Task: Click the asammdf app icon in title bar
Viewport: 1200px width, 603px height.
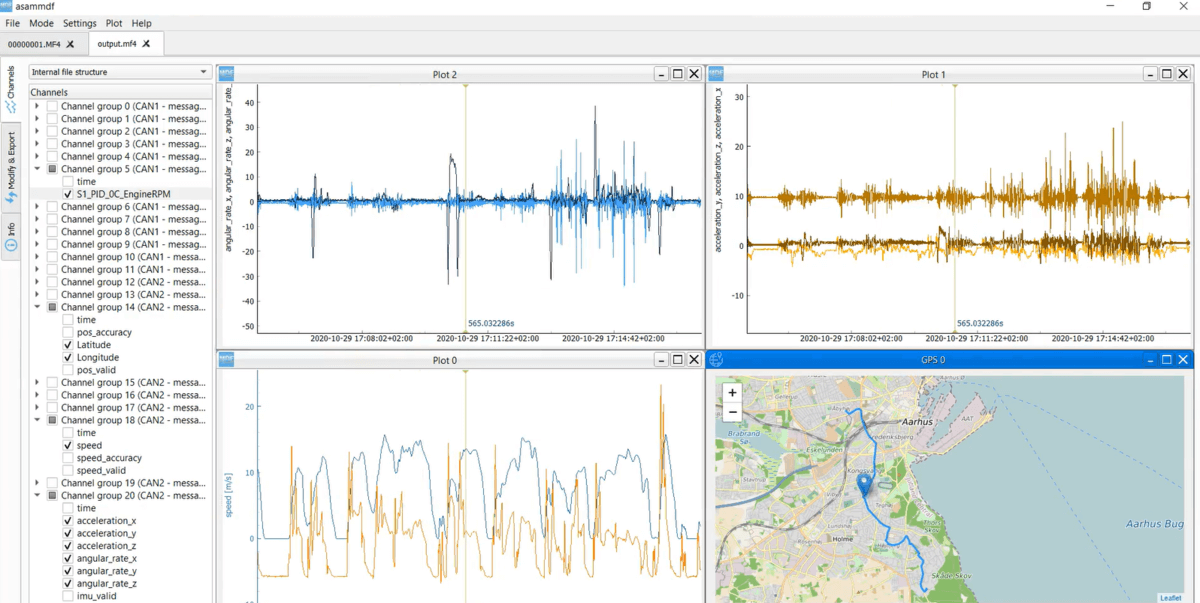Action: [x=6, y=6]
